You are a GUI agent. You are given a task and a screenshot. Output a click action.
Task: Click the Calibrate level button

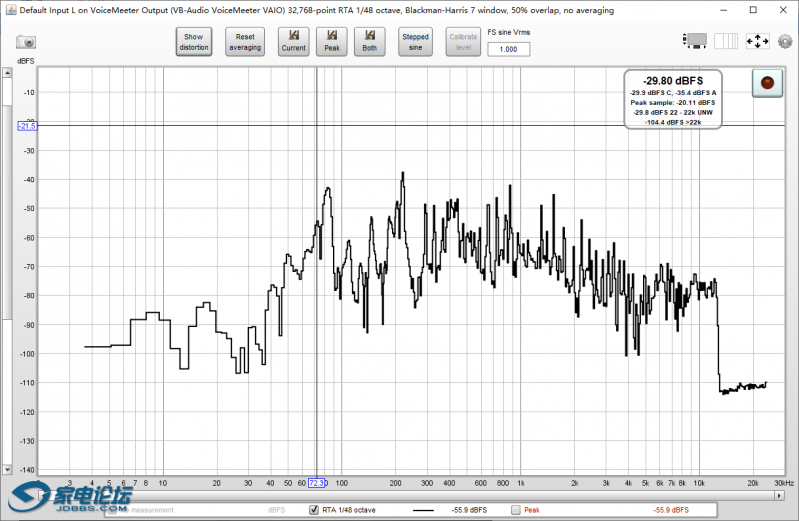[463, 41]
